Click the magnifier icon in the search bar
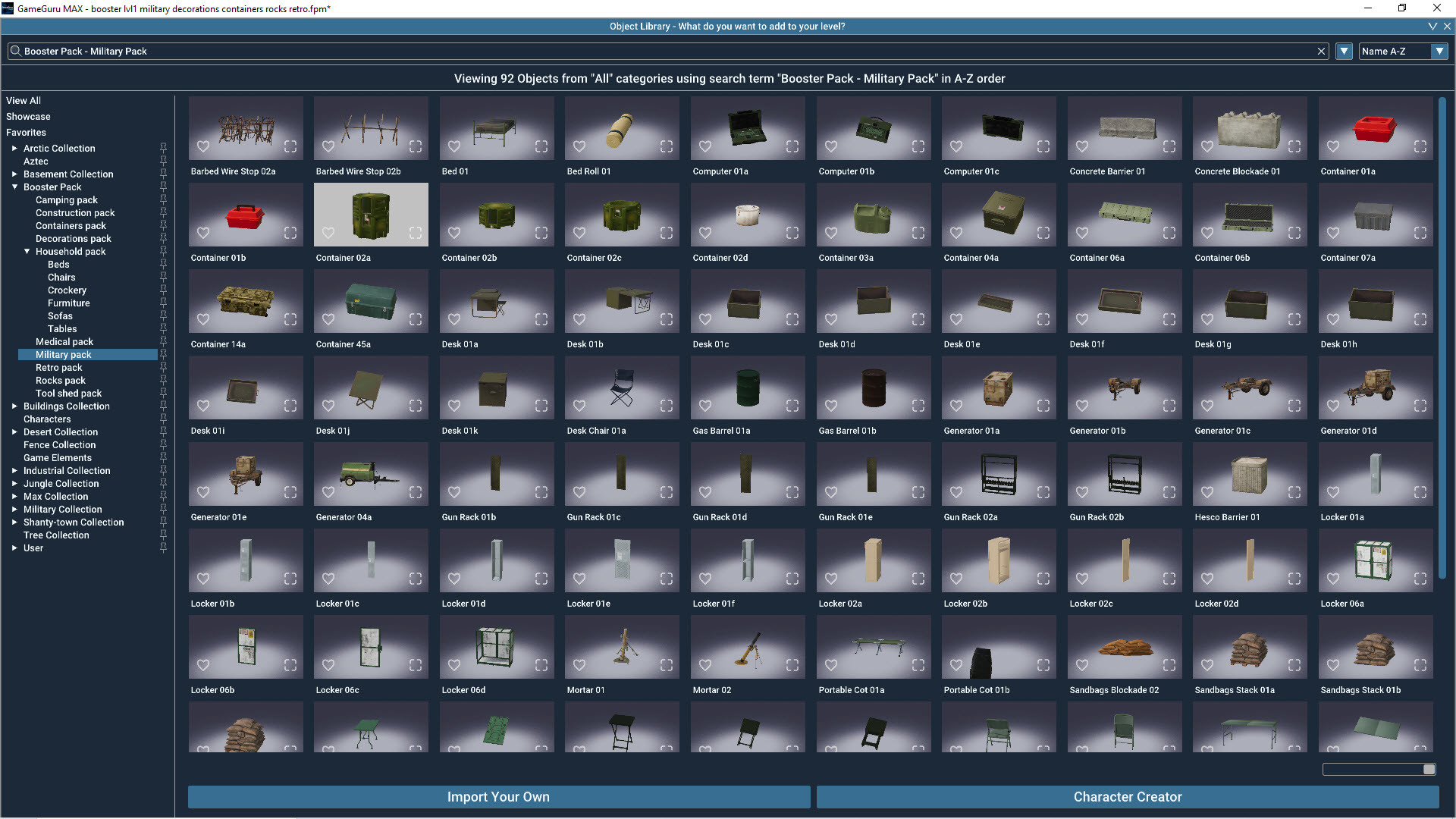Viewport: 1456px width, 819px height. 15,51
